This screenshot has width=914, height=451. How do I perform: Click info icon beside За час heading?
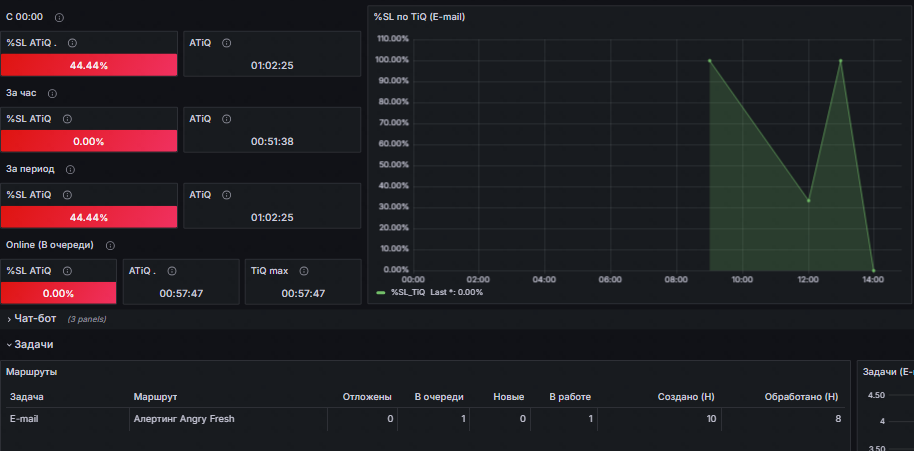click(x=52, y=93)
